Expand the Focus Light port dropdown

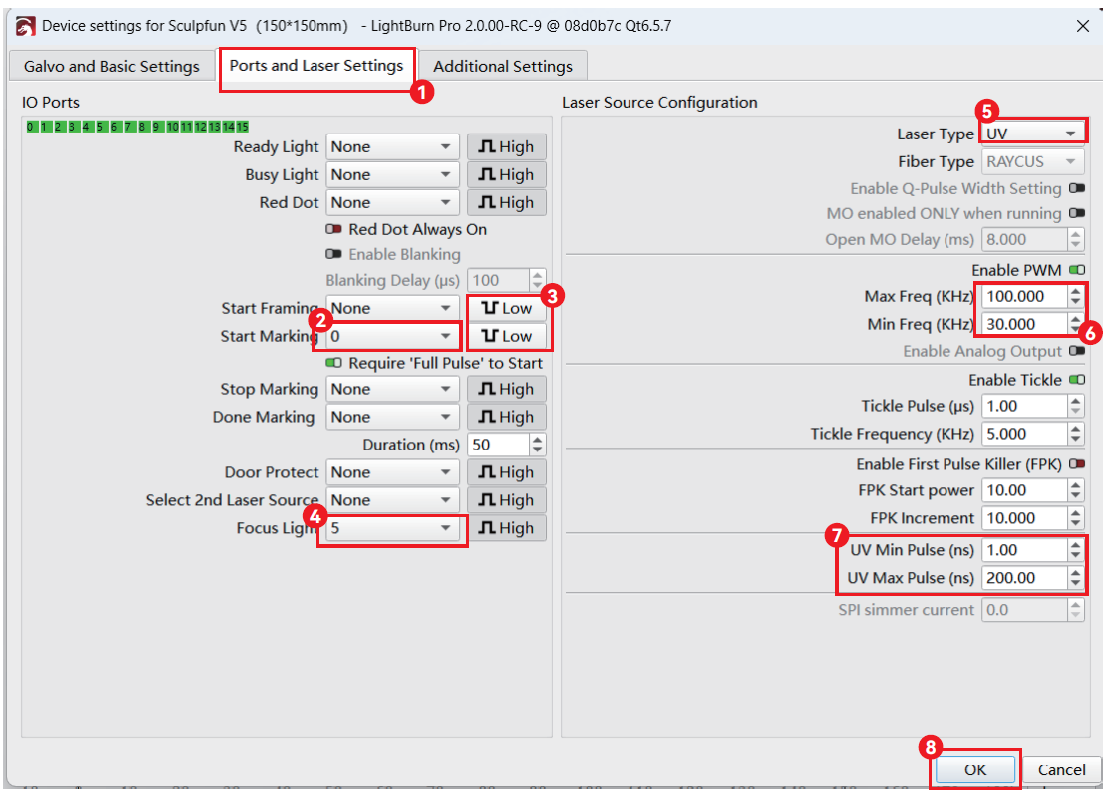click(x=391, y=529)
